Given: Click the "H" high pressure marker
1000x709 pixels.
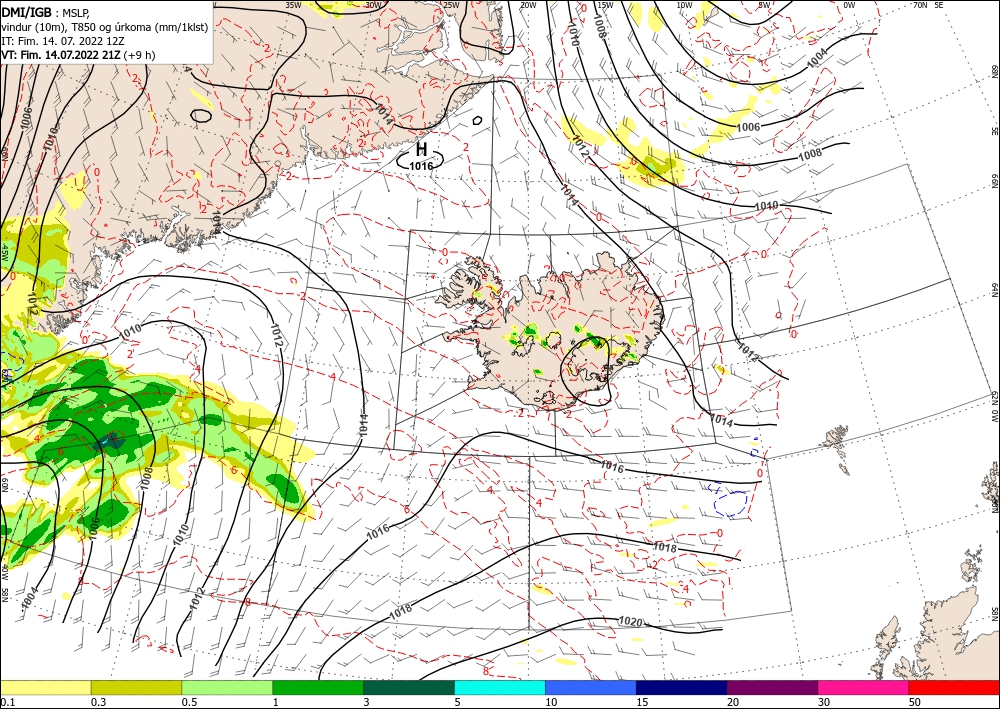Looking at the screenshot, I should click(421, 150).
